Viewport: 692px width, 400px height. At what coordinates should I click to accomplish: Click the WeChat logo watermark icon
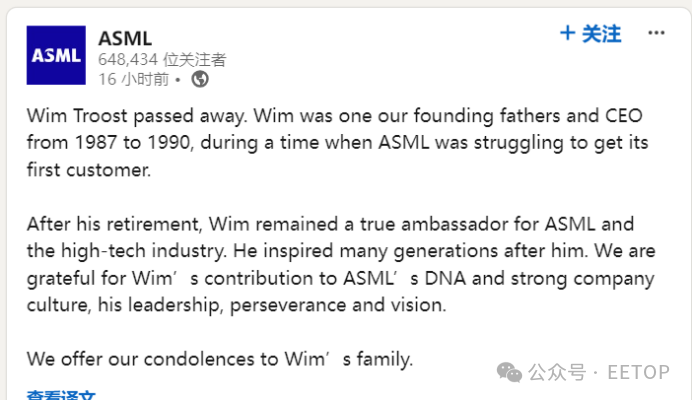509,372
